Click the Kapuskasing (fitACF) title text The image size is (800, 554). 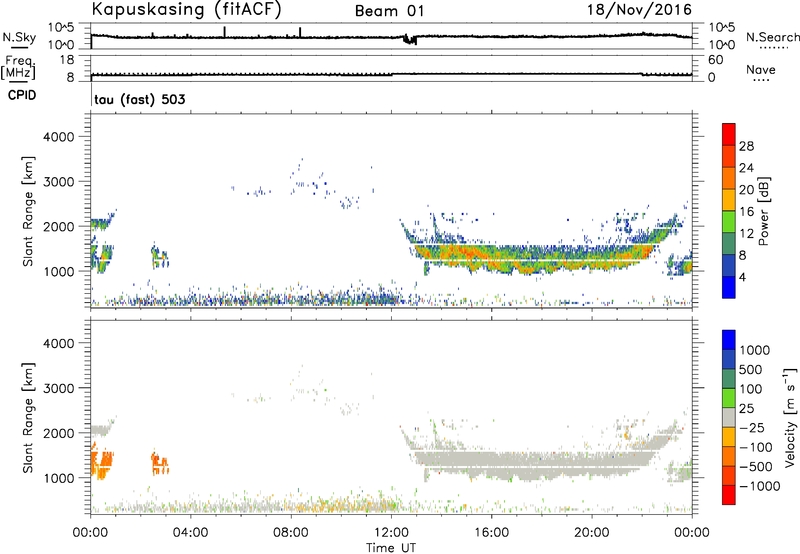click(186, 9)
